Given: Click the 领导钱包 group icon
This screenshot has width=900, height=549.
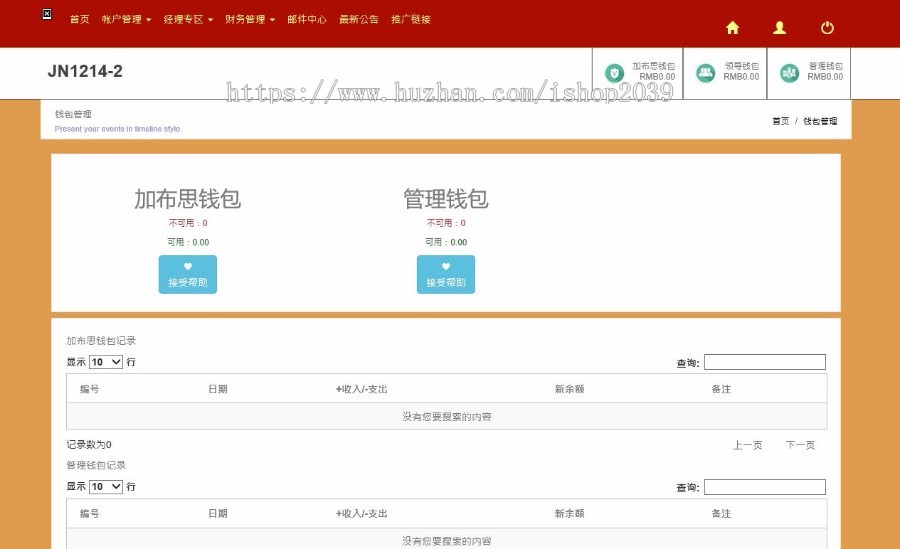Looking at the screenshot, I should (705, 73).
